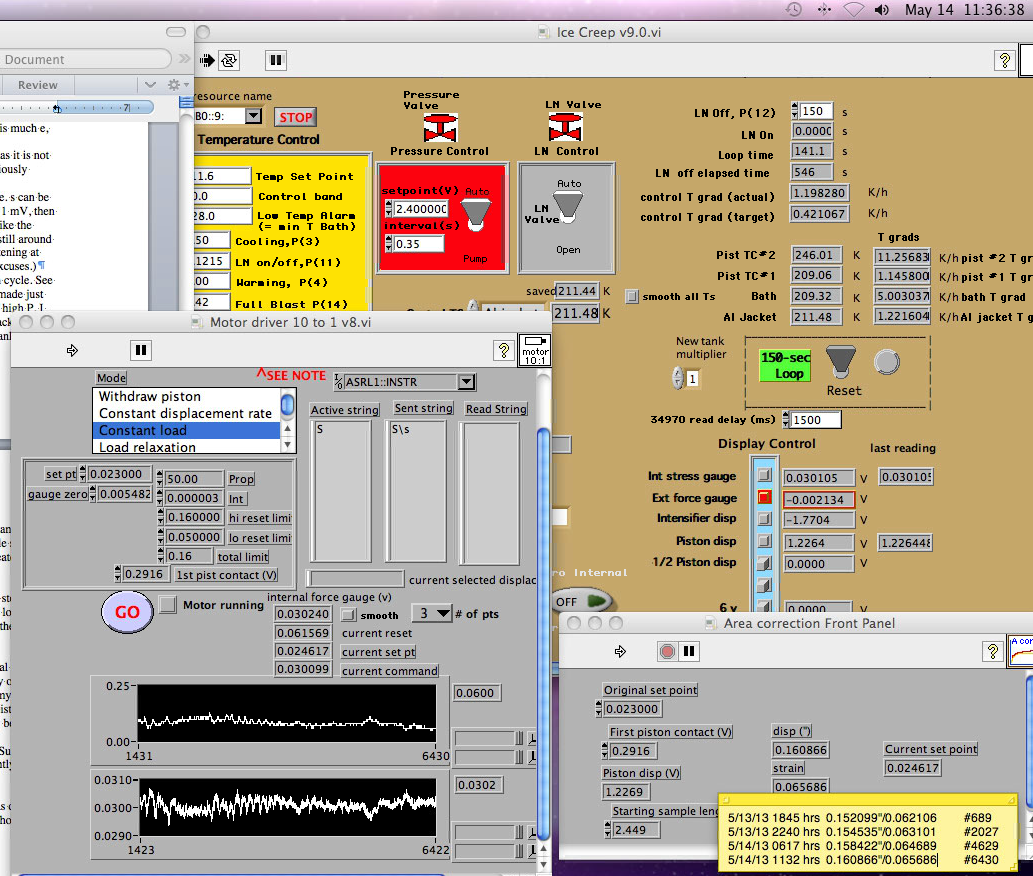
Task: Enable the smooth all Ts checkbox
Action: [x=632, y=296]
